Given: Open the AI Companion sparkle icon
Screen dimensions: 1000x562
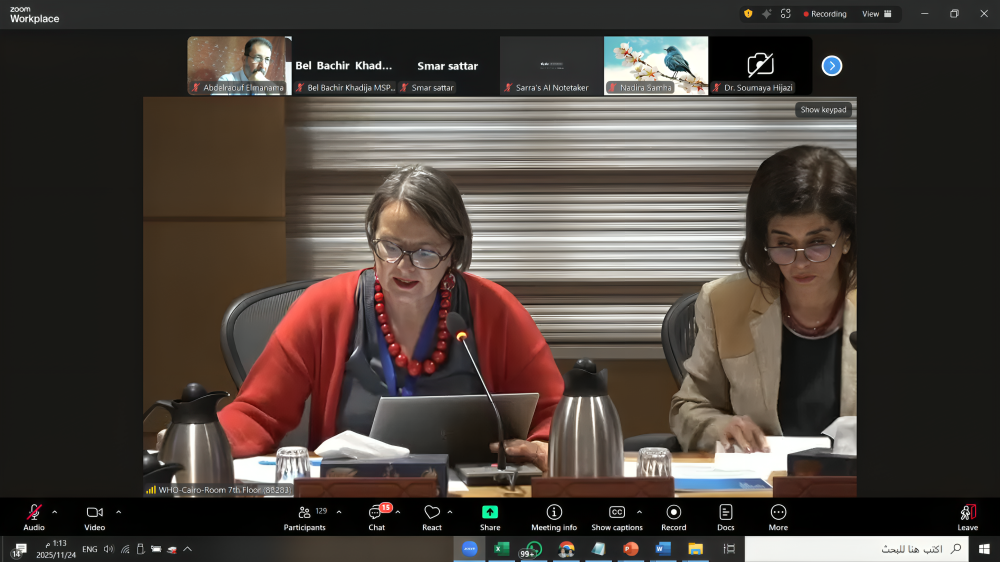Looking at the screenshot, I should pos(767,13).
